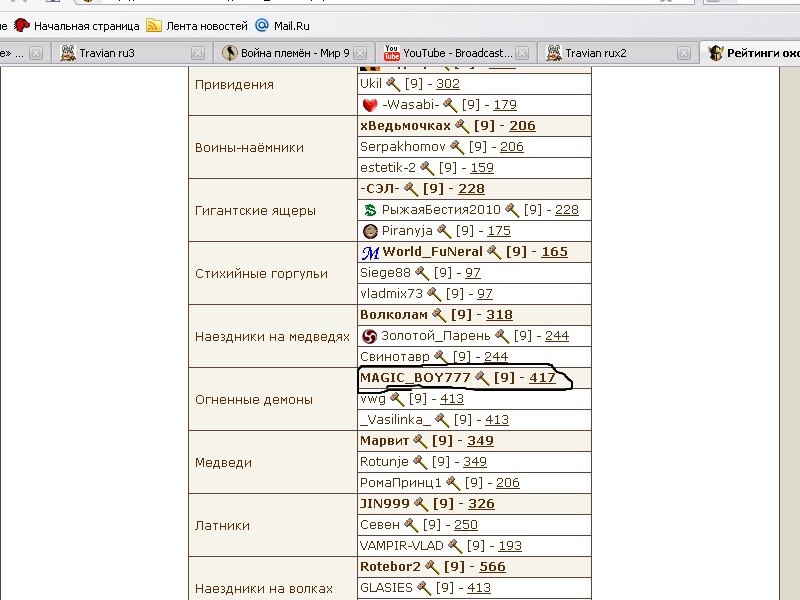The image size is (800, 600).
Task: Click the player name Rotunje
Action: click(384, 462)
